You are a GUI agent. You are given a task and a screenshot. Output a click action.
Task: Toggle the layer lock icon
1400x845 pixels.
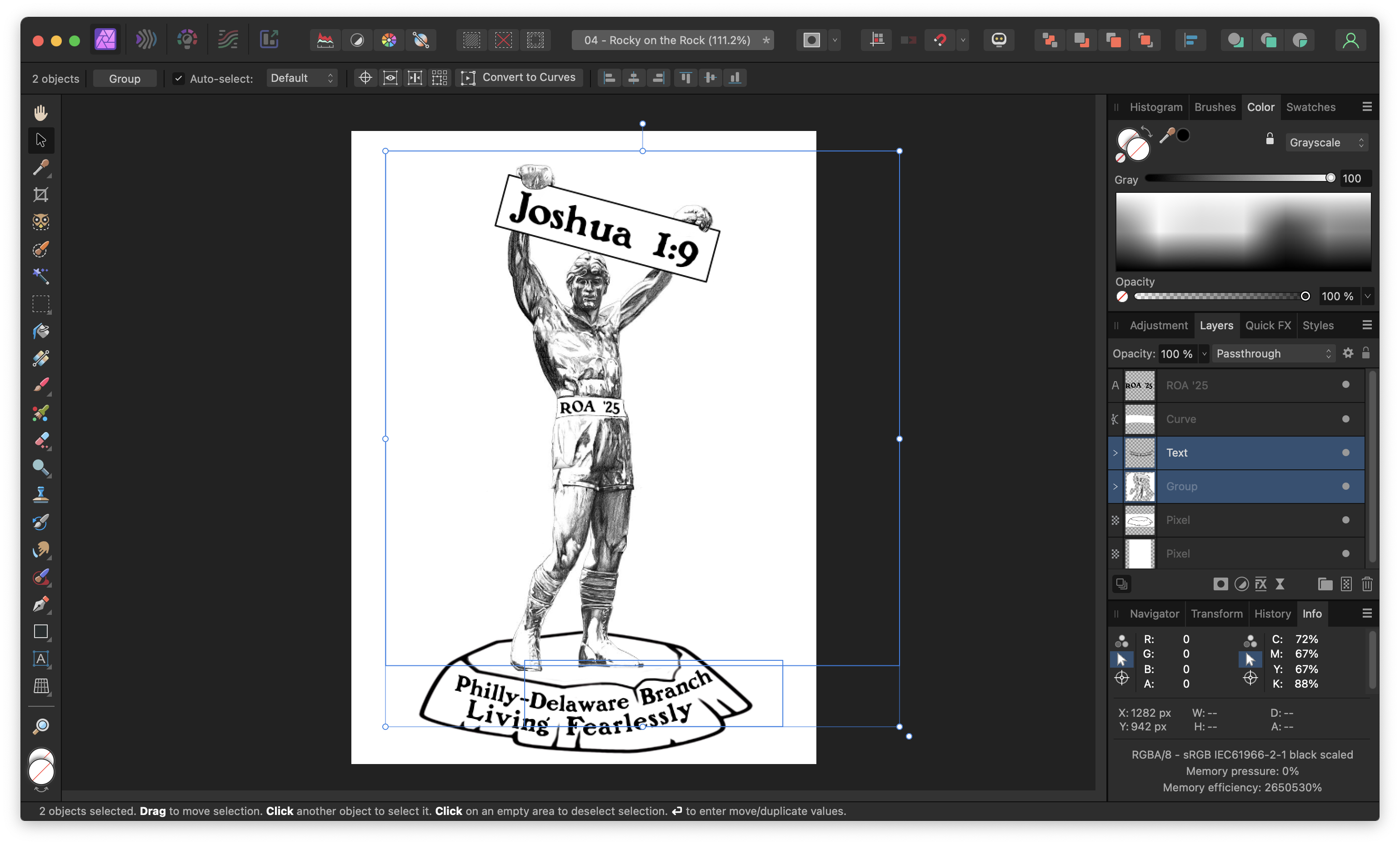click(x=1366, y=352)
